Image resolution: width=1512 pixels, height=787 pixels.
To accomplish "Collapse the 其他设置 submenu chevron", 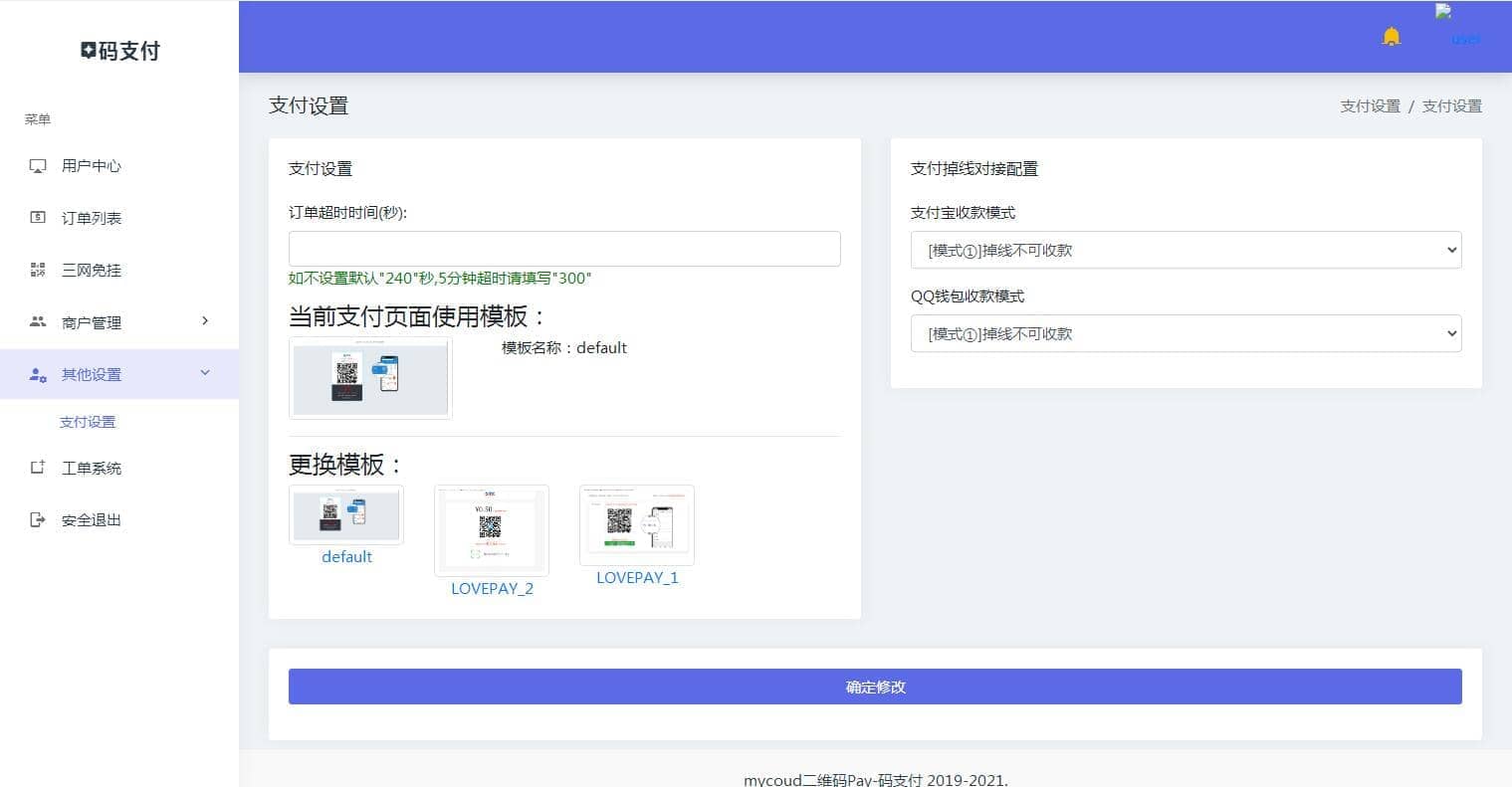I will (205, 373).
